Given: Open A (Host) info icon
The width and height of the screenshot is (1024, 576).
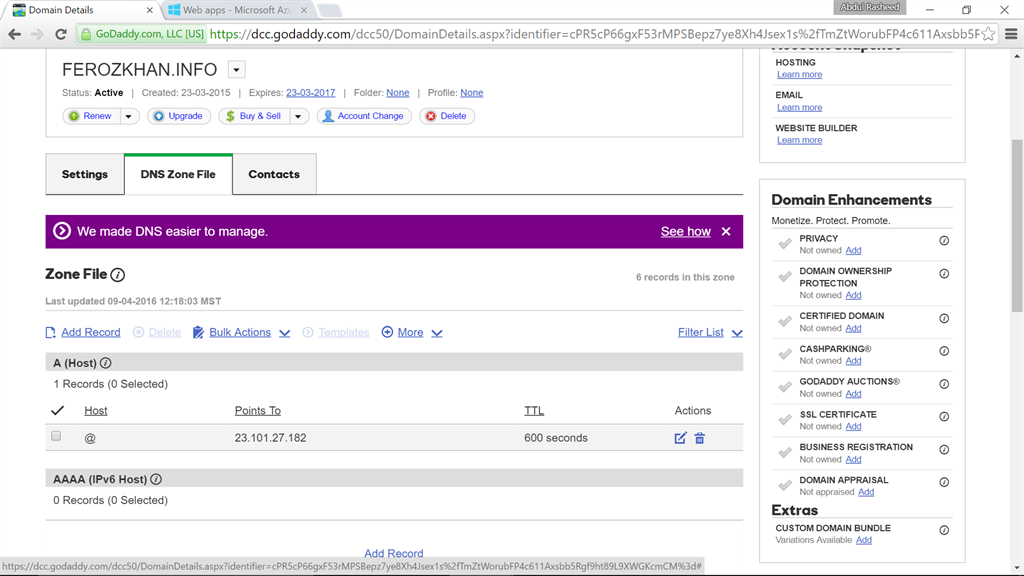Looking at the screenshot, I should [x=105, y=363].
